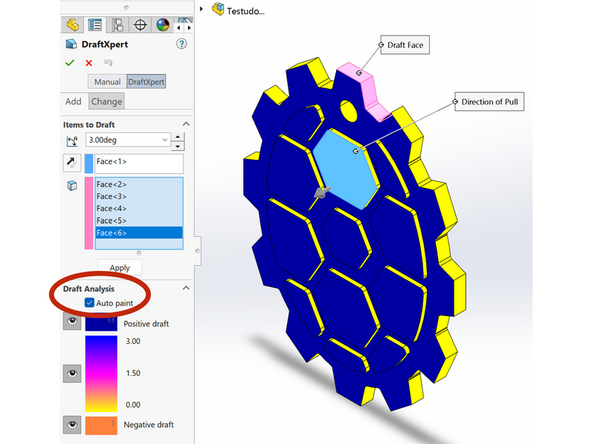The width and height of the screenshot is (592, 444).
Task: Open the DisplayManager color sphere tab
Action: (163, 25)
